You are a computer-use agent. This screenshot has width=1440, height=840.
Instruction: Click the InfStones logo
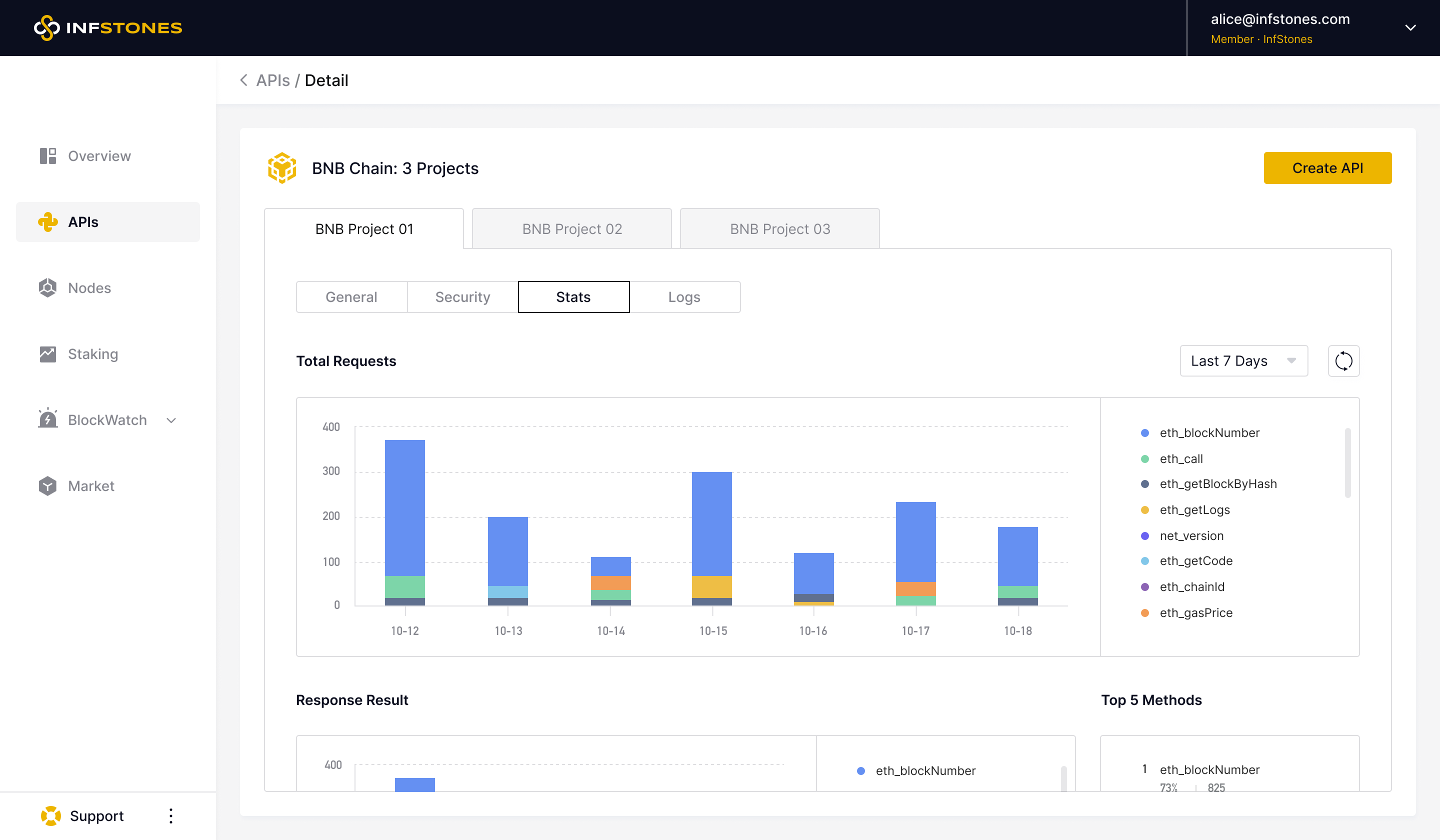click(108, 27)
